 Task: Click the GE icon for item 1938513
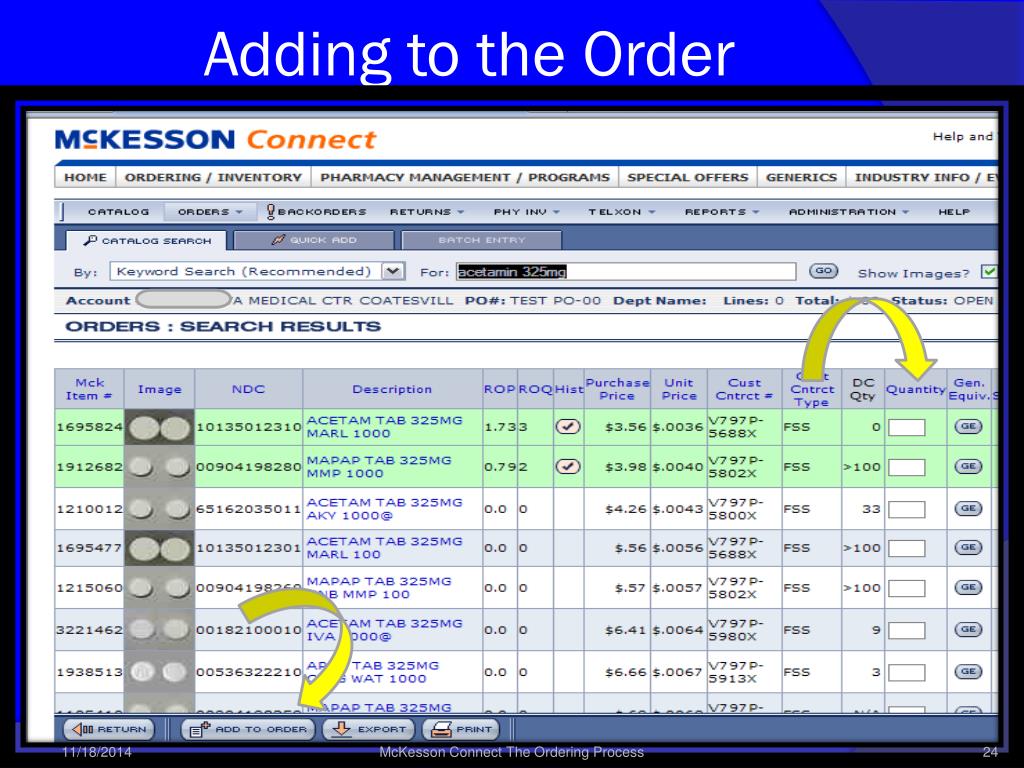click(968, 671)
